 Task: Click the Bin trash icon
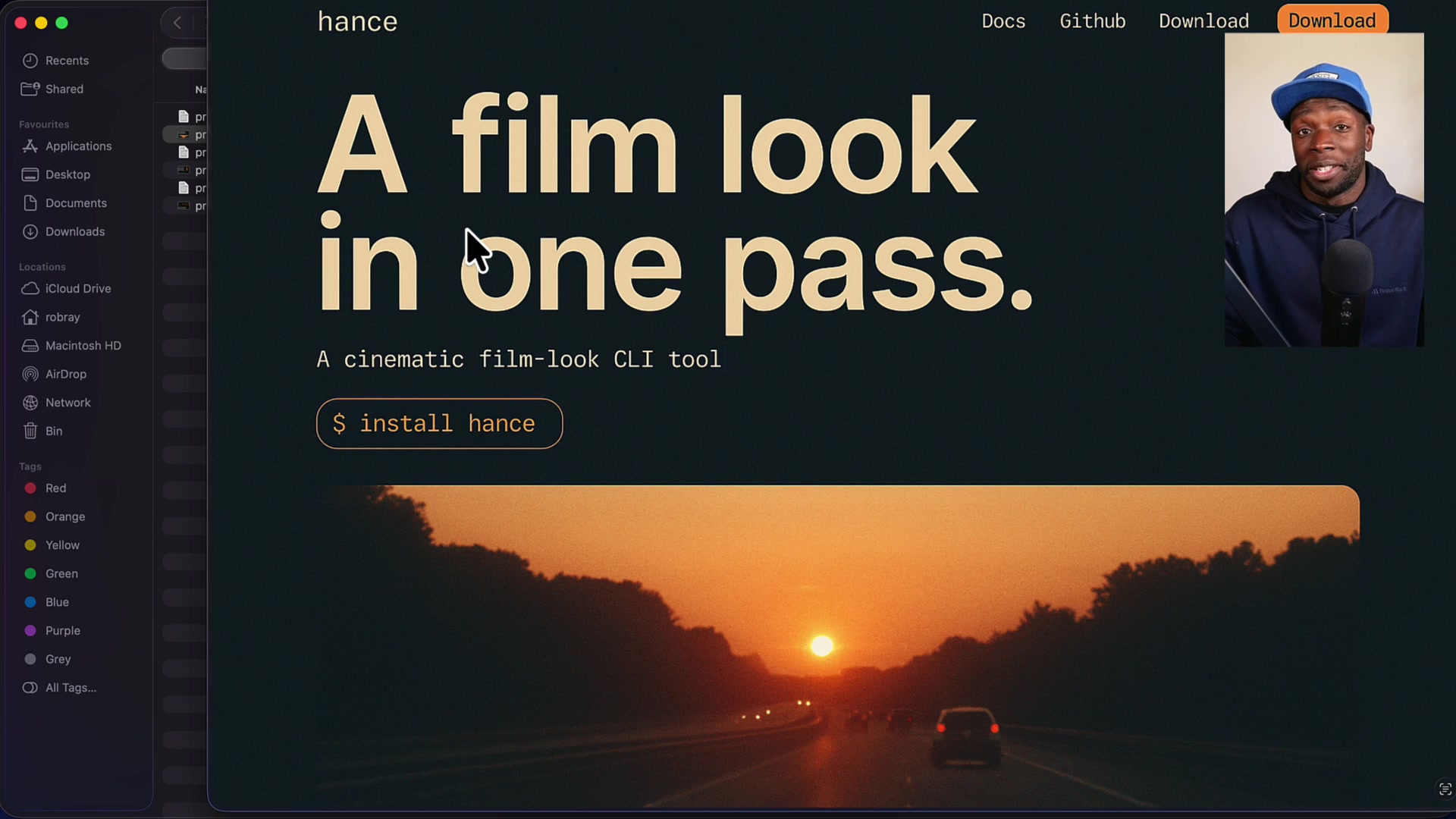(30, 431)
